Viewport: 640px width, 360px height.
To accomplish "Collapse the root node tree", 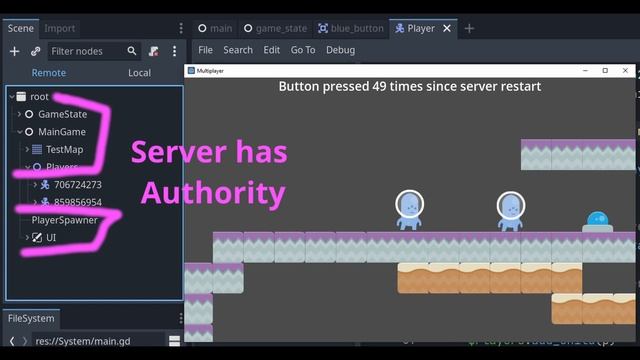I will 12,97.
